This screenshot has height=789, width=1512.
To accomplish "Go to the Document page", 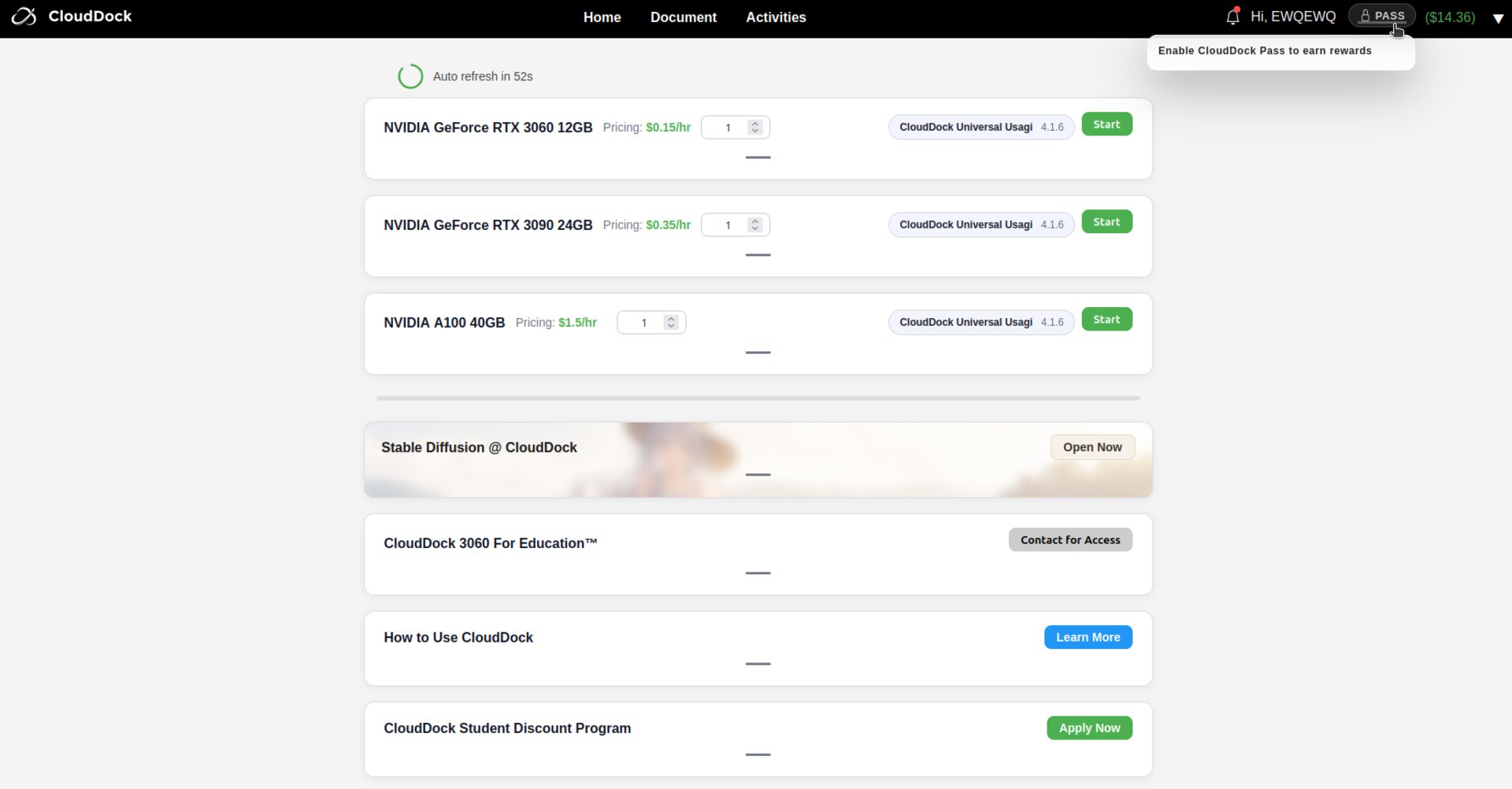I will [x=683, y=17].
